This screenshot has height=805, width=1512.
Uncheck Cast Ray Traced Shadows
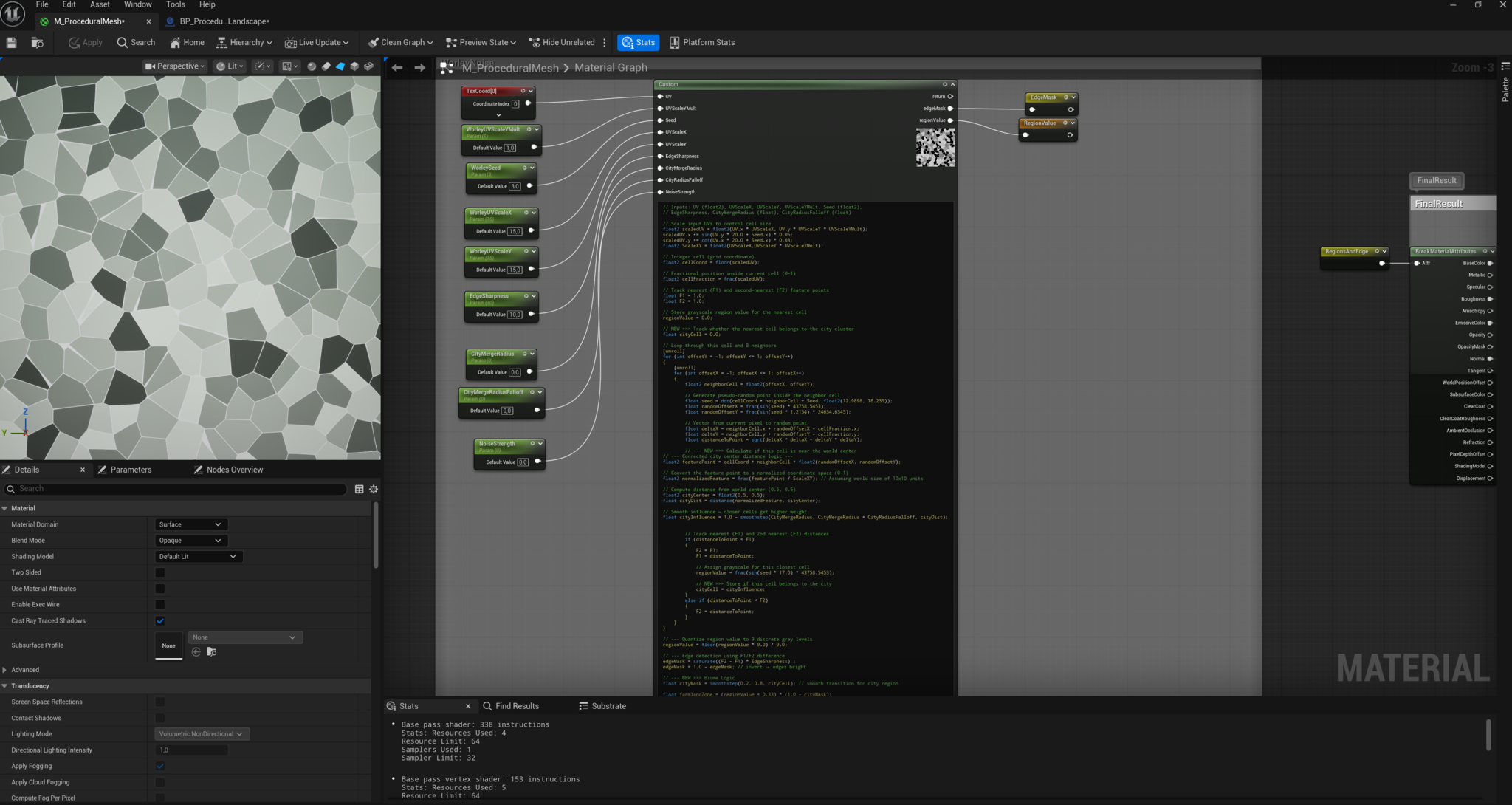click(x=160, y=621)
